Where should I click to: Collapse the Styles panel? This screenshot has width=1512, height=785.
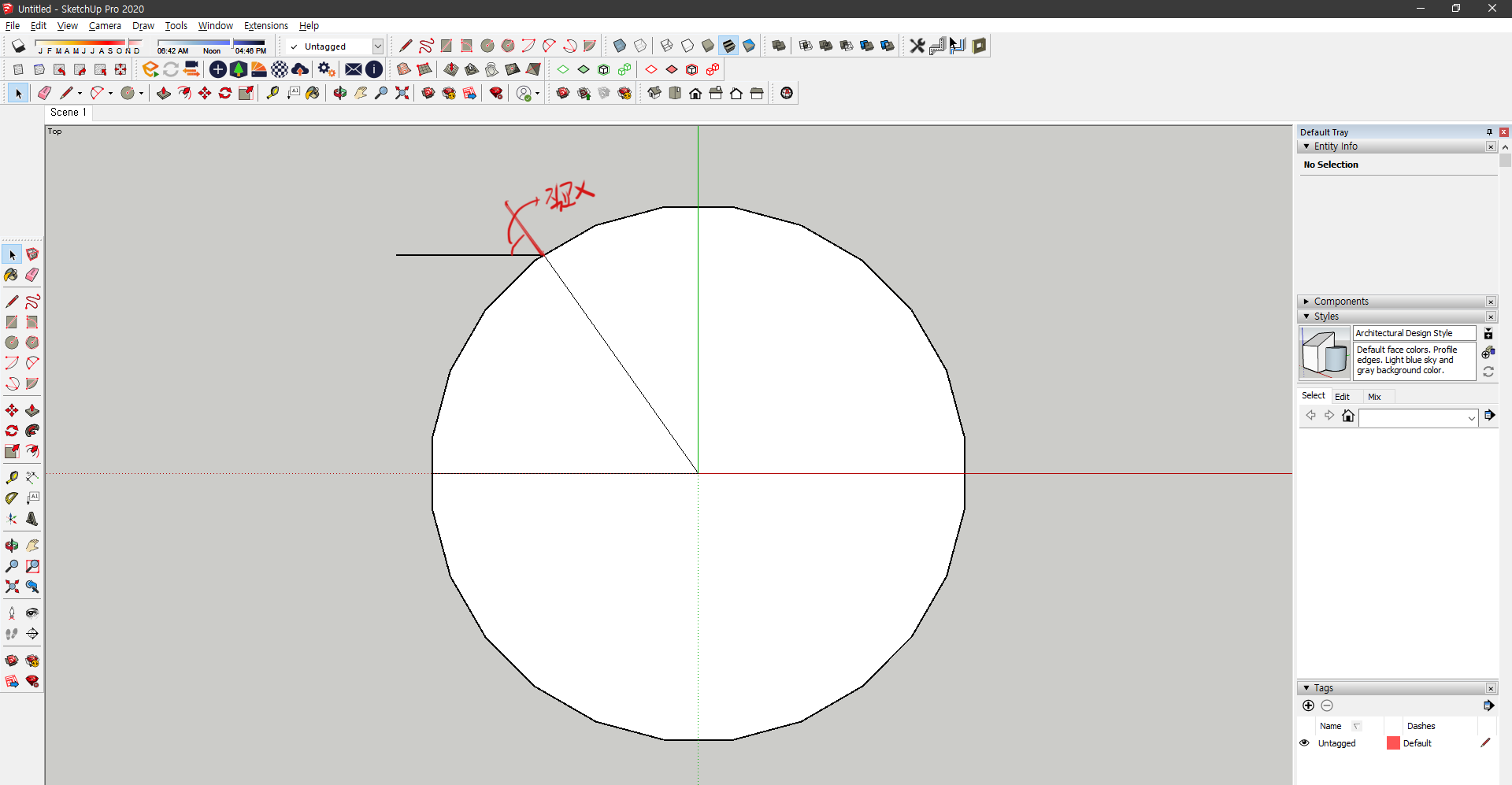1306,317
